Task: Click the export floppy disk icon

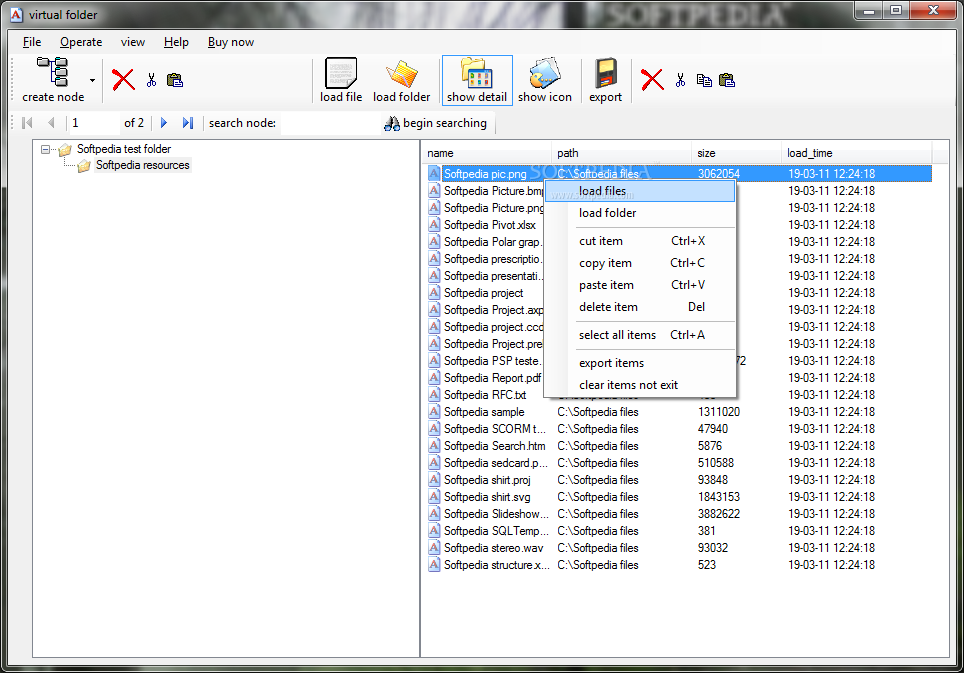Action: [x=606, y=73]
